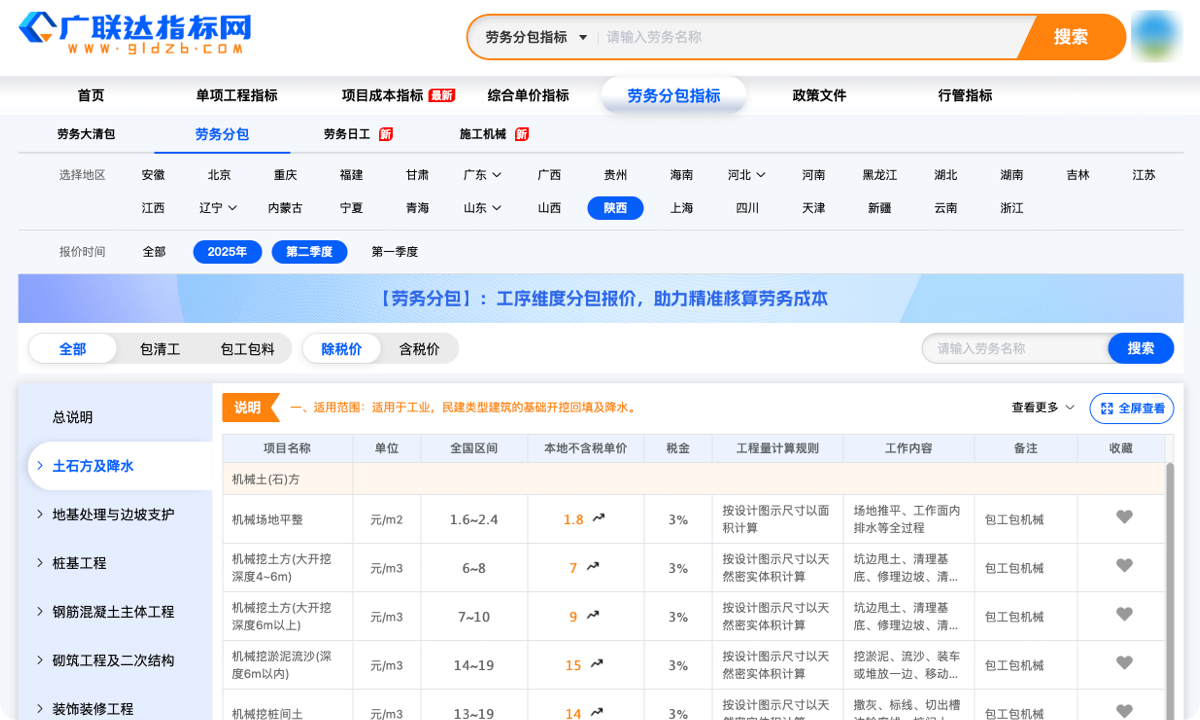This screenshot has width=1200, height=720.
Task: Go to the 综合单价指标 nav tab
Action: click(x=528, y=96)
